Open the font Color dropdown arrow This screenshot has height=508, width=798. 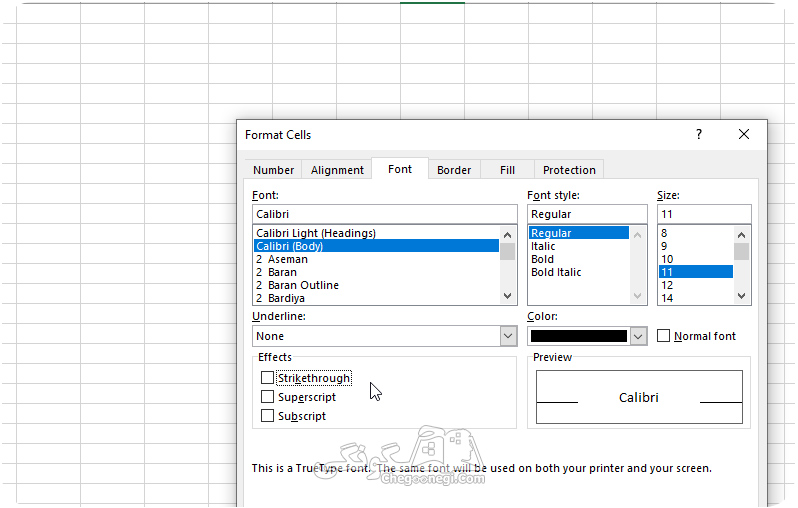coord(638,336)
